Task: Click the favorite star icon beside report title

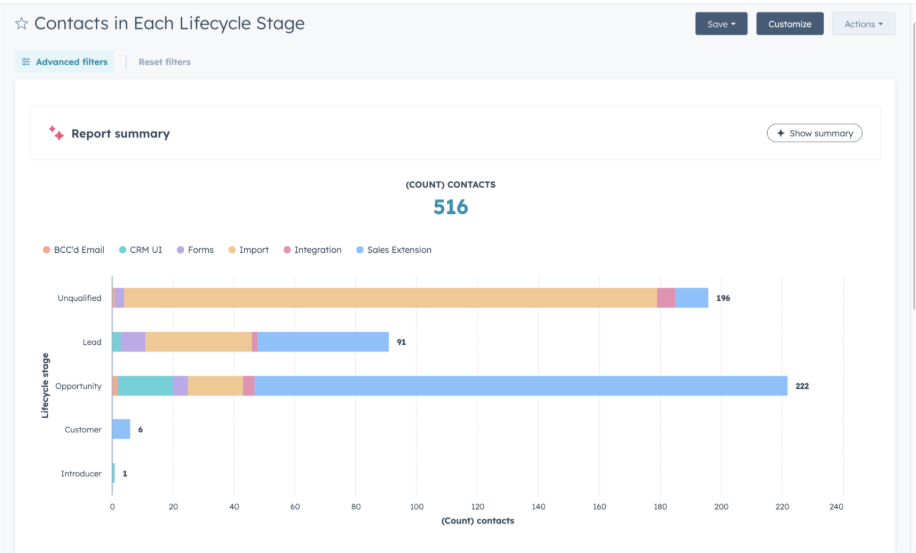Action: tap(21, 24)
